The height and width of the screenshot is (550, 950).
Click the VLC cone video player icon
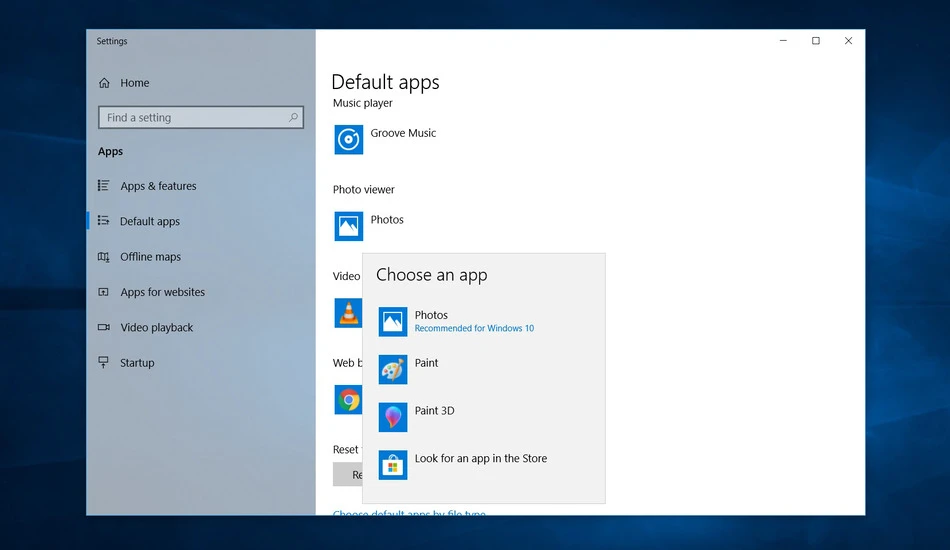[x=348, y=313]
